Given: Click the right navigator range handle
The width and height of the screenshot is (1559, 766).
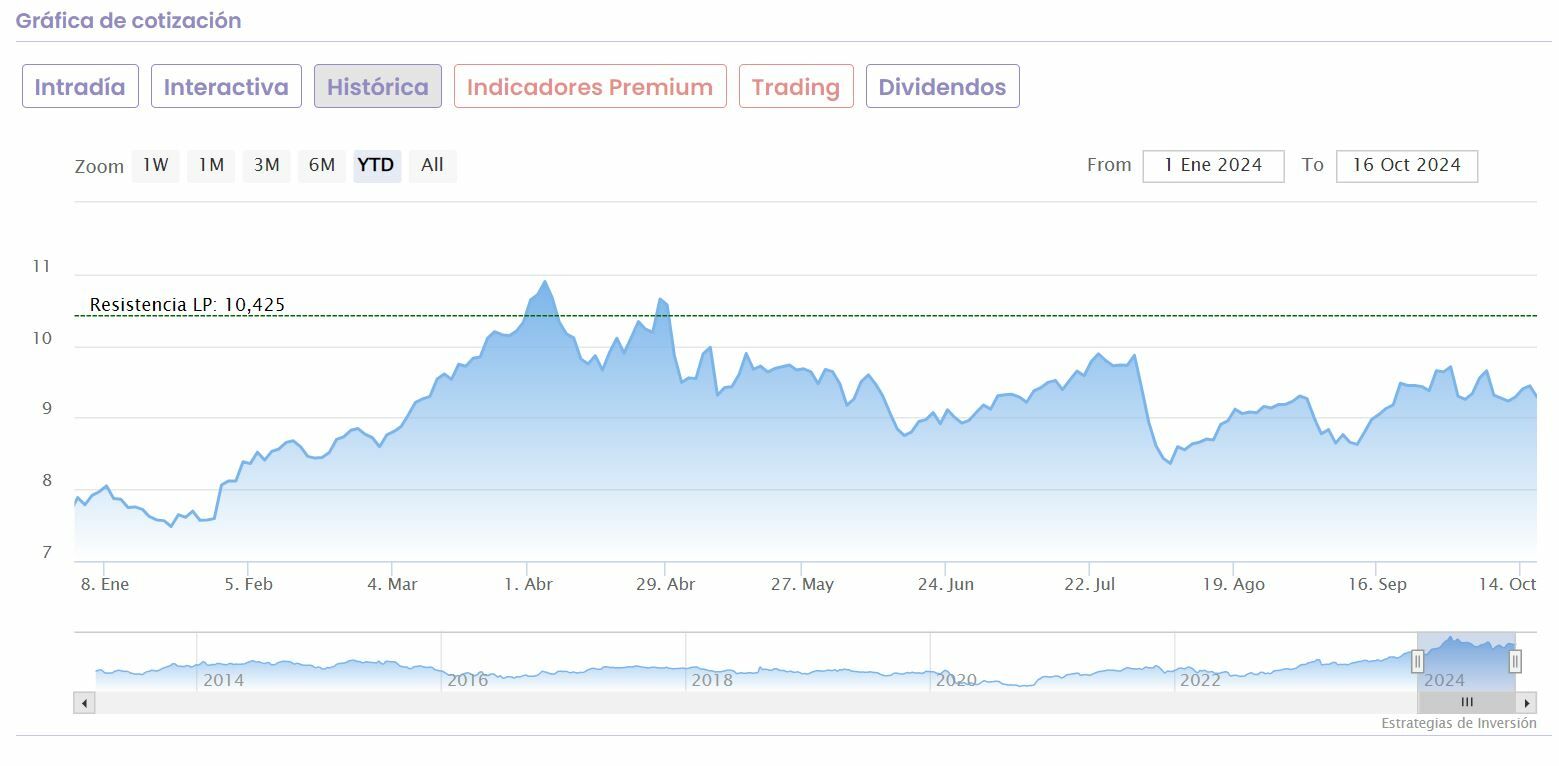Looking at the screenshot, I should 1515,661.
